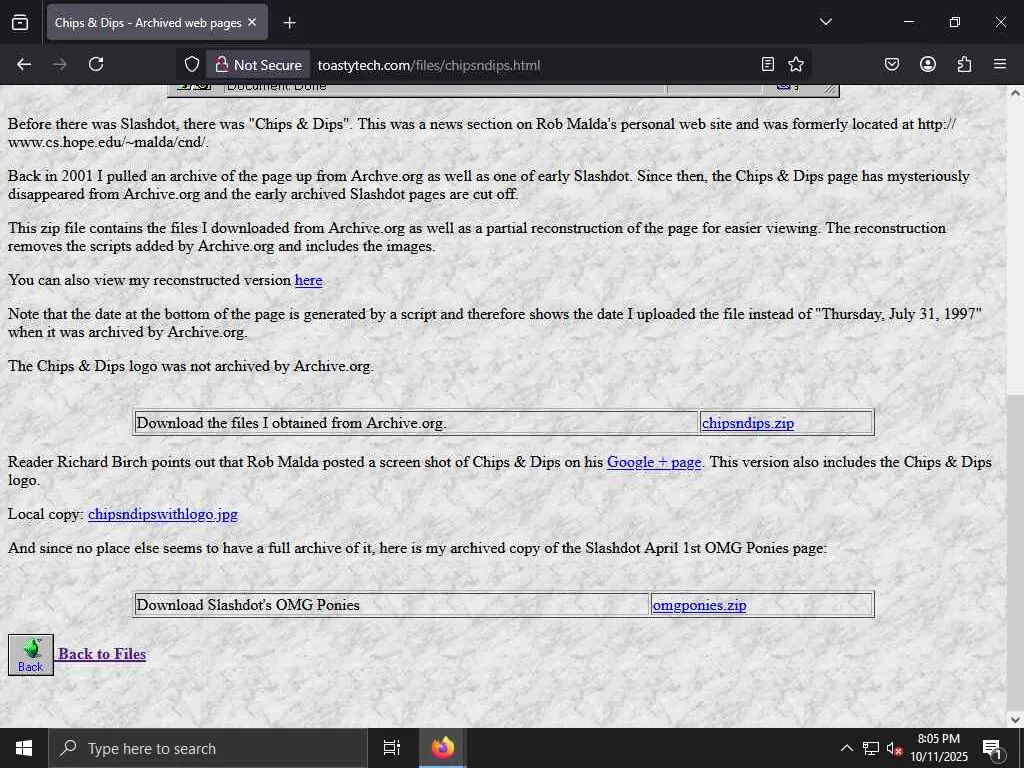Follow the Back to Files link
The height and width of the screenshot is (768, 1024).
102,654
